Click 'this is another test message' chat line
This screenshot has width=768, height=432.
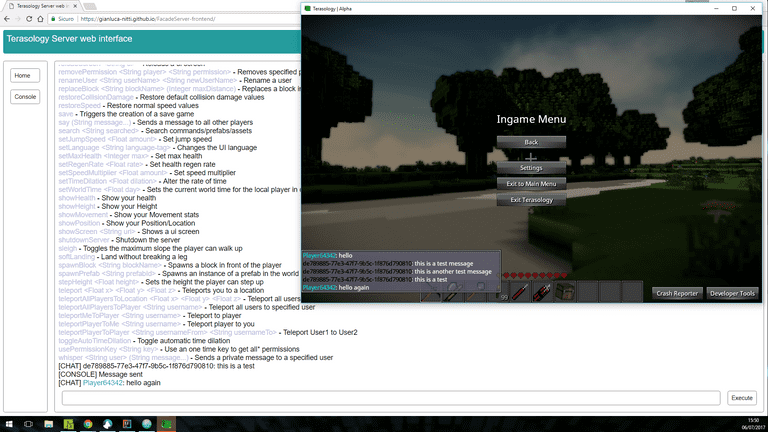(x=453, y=271)
